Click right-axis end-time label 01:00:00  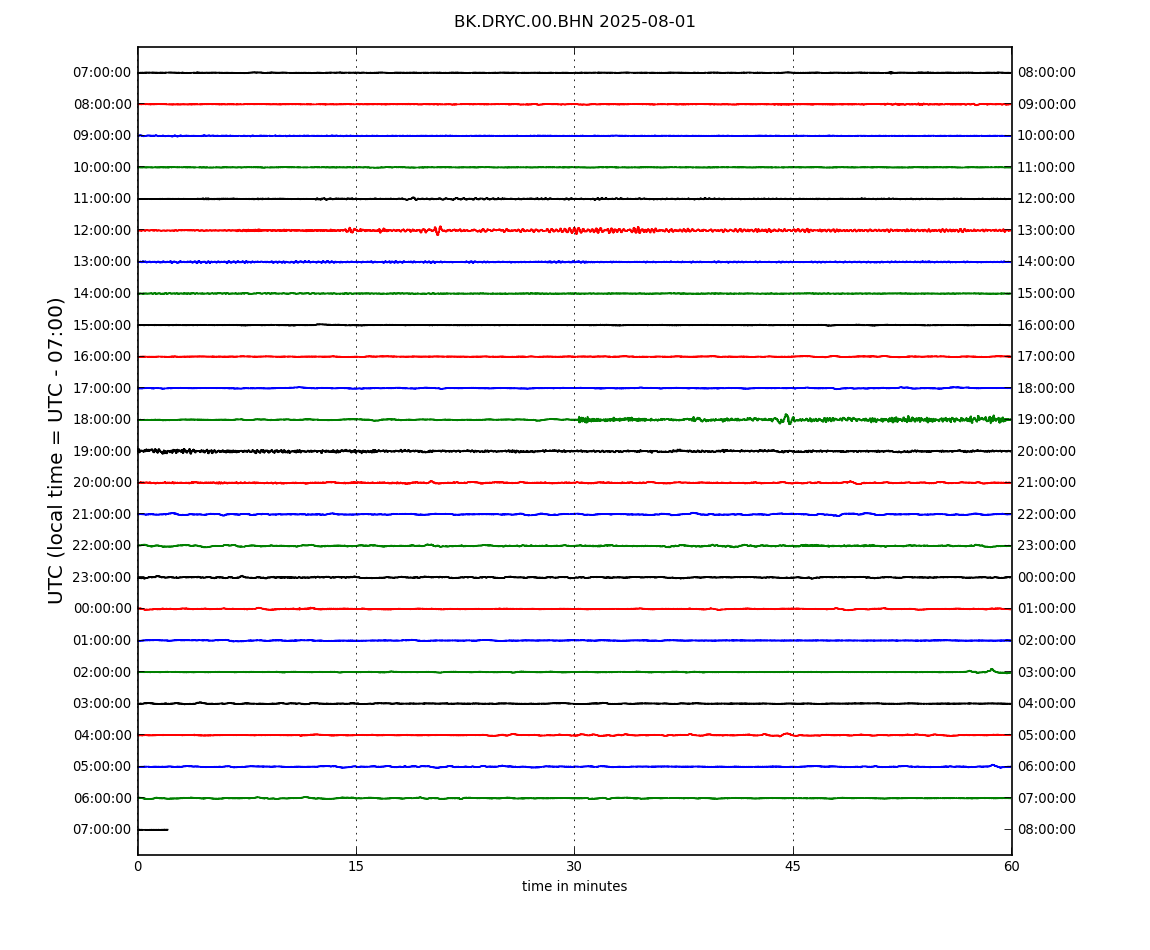tap(1047, 609)
